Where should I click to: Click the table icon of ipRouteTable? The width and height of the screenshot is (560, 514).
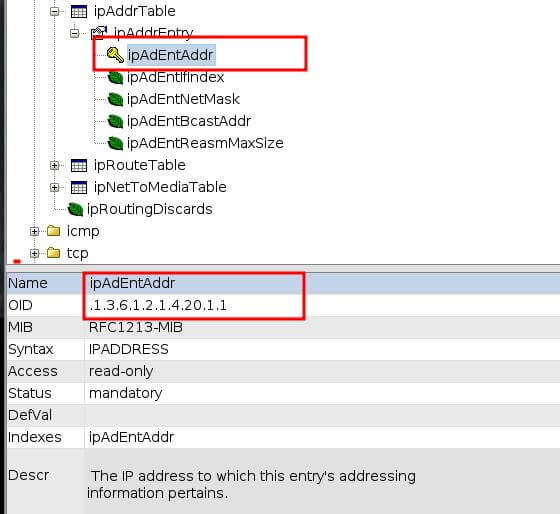pos(79,166)
